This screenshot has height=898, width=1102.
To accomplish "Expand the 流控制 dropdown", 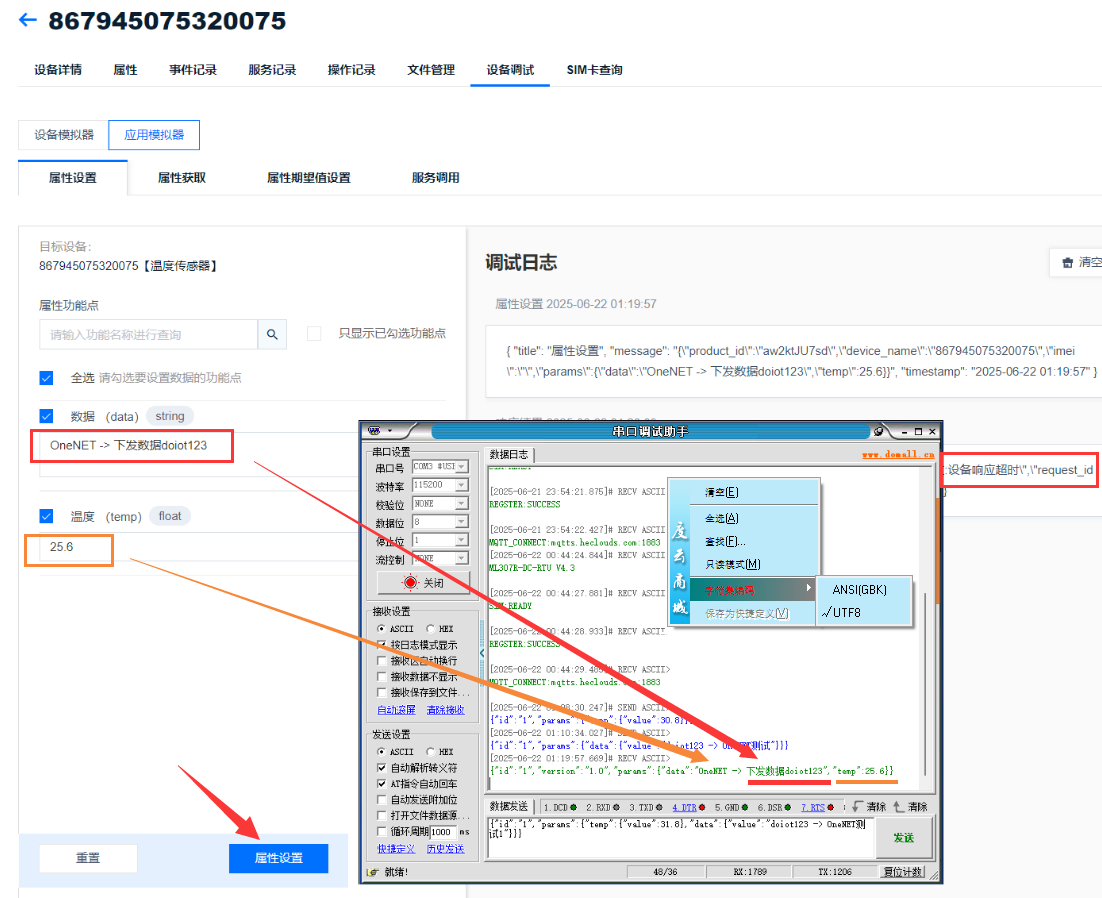I will tap(461, 558).
